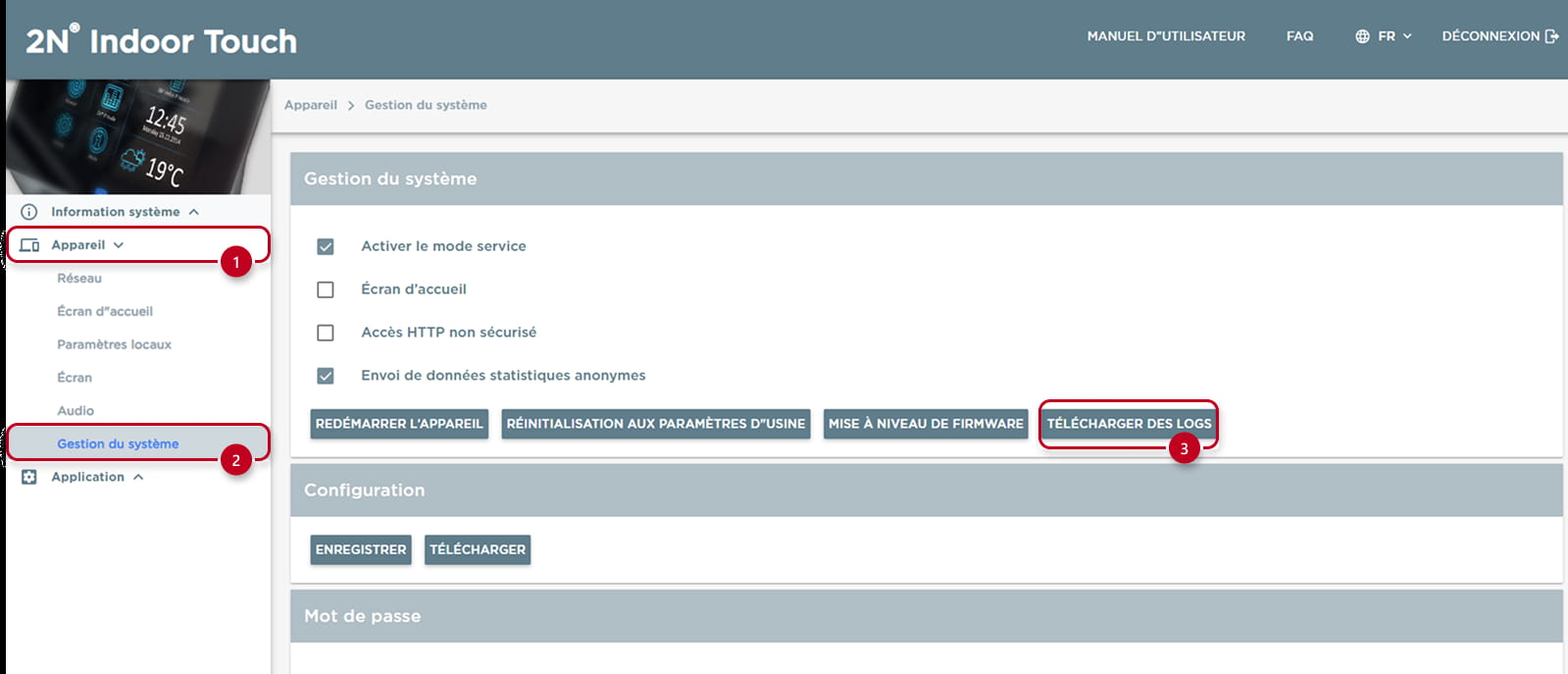Click Télécharger des logs button
Viewport: 1568px width, 674px height.
click(1129, 424)
